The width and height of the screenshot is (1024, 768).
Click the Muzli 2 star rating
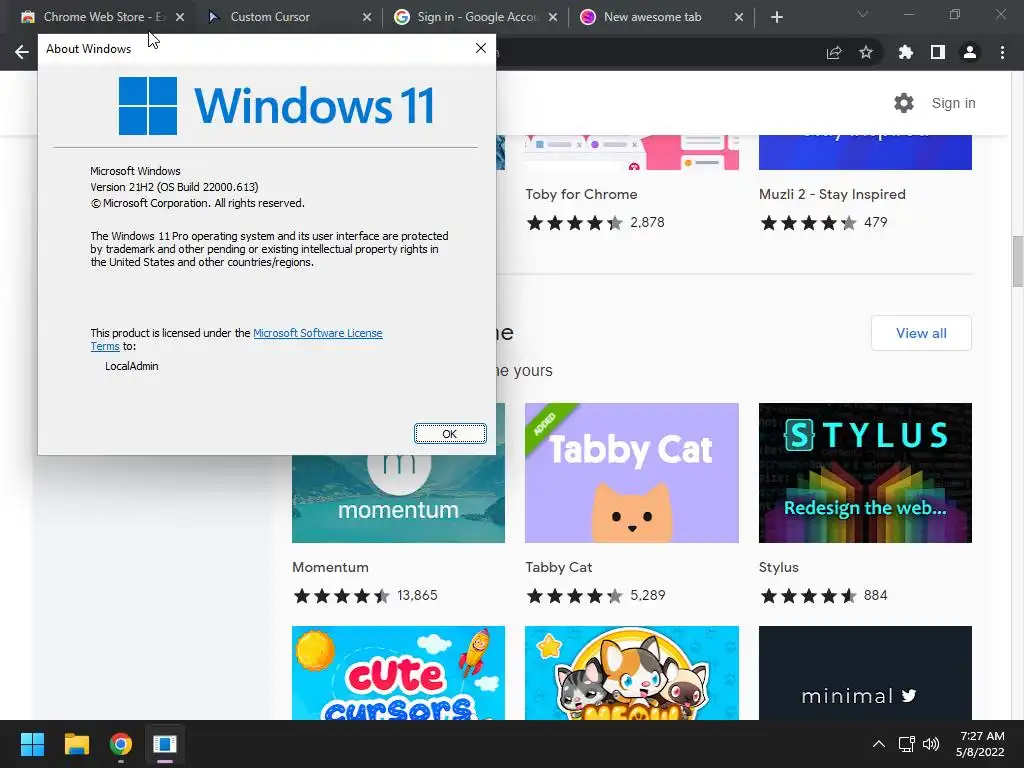coord(808,223)
